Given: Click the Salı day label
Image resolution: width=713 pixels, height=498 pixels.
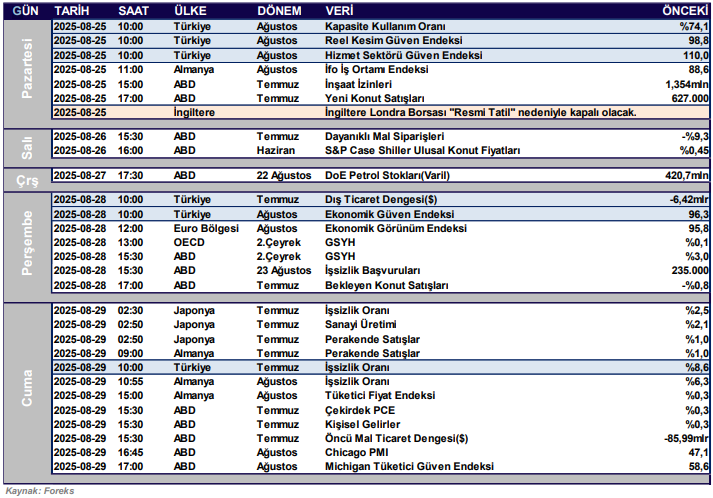Looking at the screenshot, I should click(x=27, y=143).
